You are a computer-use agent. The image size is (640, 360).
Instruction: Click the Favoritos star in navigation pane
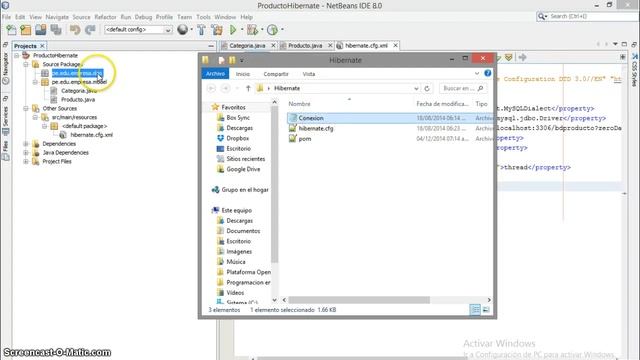[x=216, y=107]
